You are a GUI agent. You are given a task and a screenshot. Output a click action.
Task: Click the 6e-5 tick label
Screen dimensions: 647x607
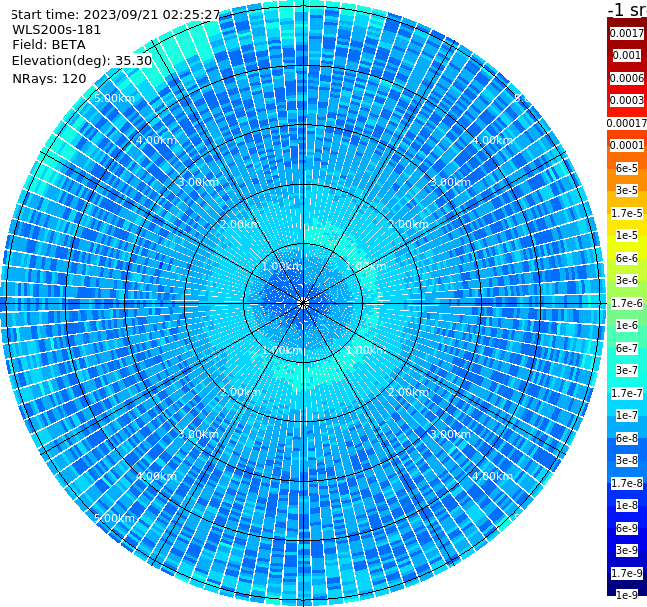click(627, 168)
